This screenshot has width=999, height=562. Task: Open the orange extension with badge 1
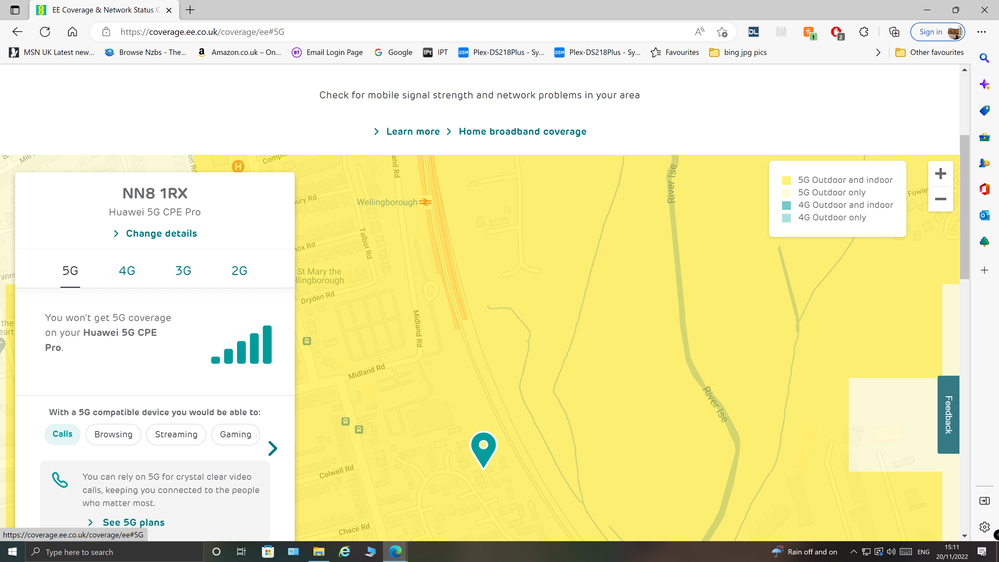809,32
